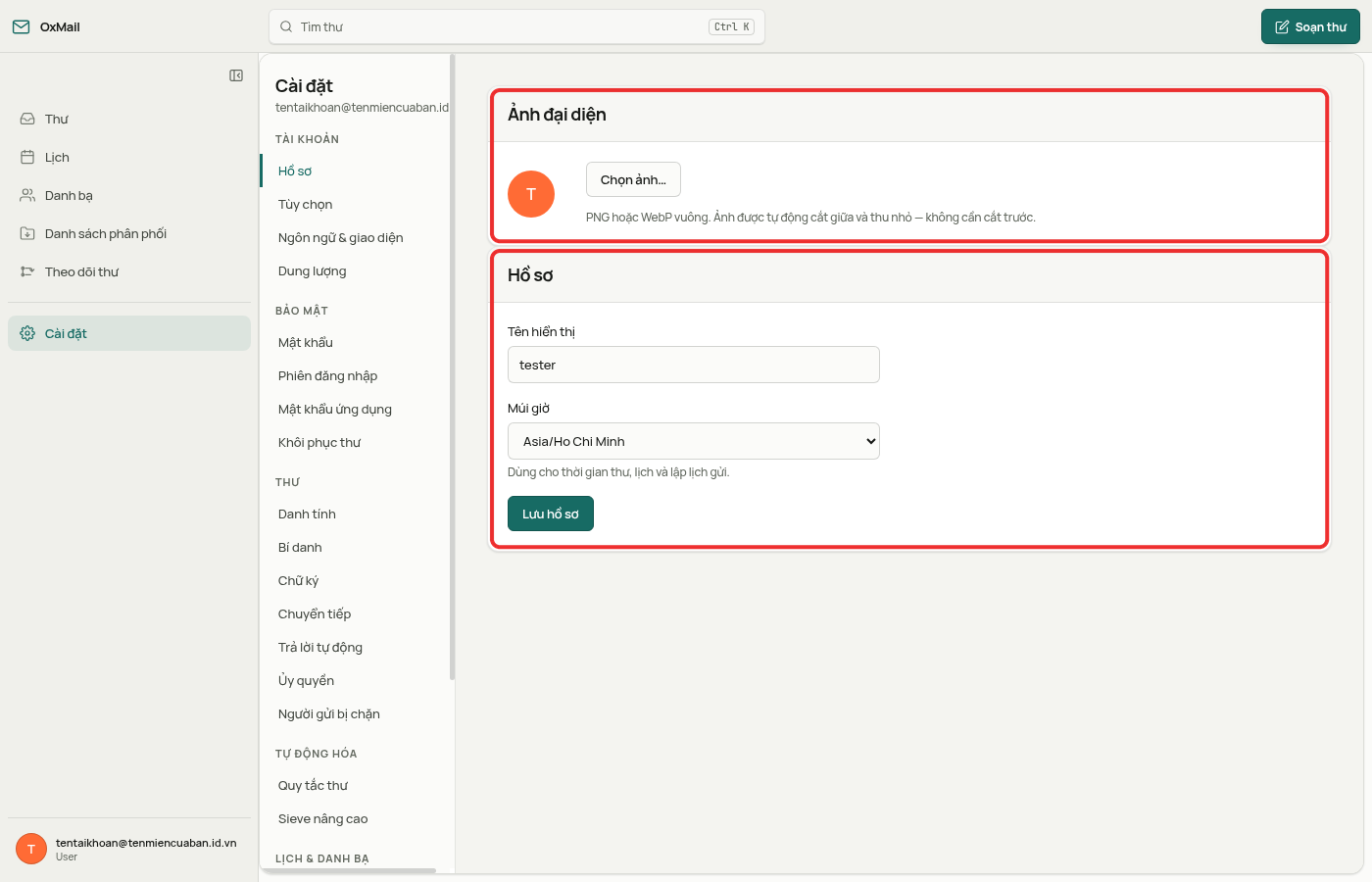Expand the Múi giờ timezone dropdown

pos(694,441)
